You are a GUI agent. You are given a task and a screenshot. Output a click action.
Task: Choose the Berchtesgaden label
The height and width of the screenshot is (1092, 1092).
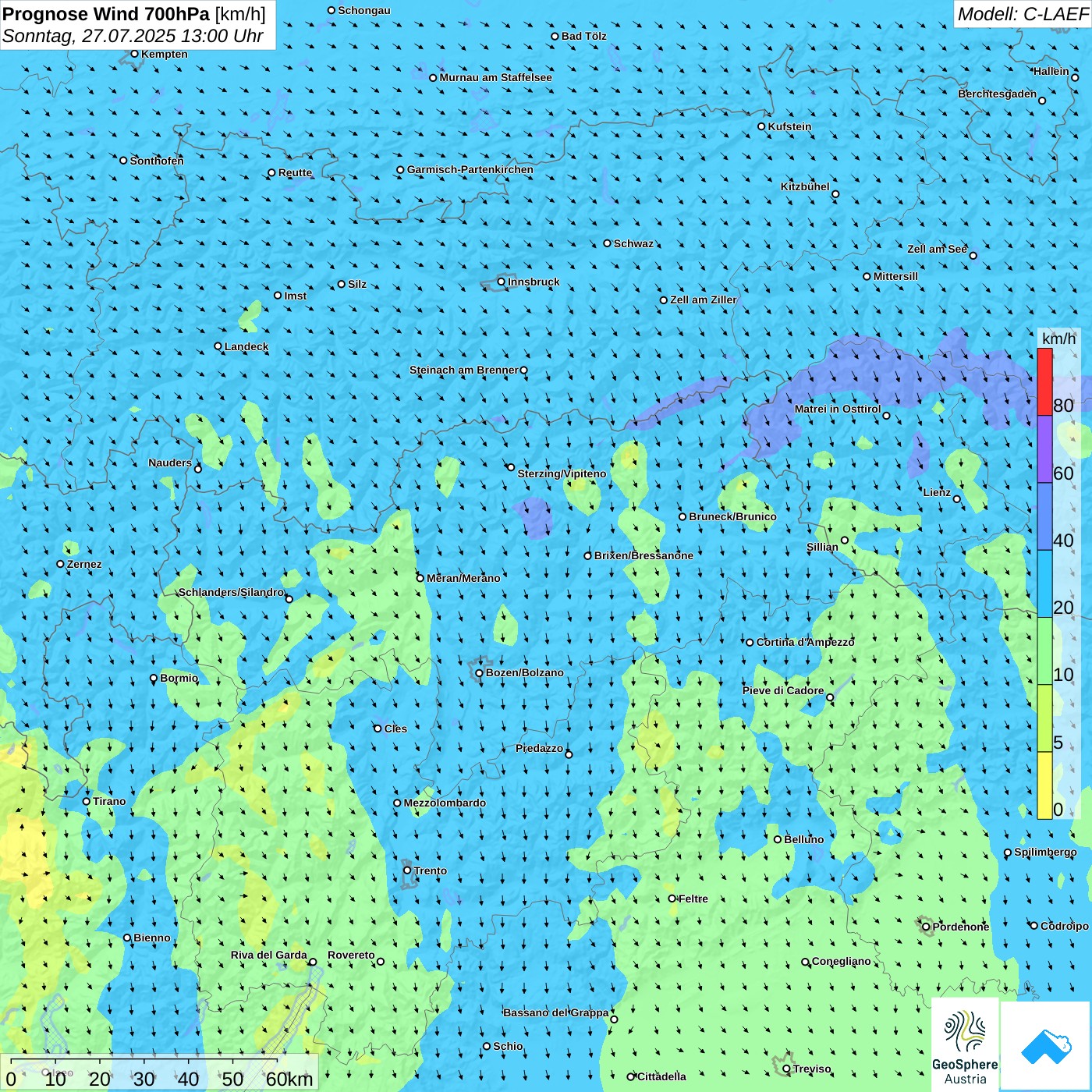click(x=998, y=94)
